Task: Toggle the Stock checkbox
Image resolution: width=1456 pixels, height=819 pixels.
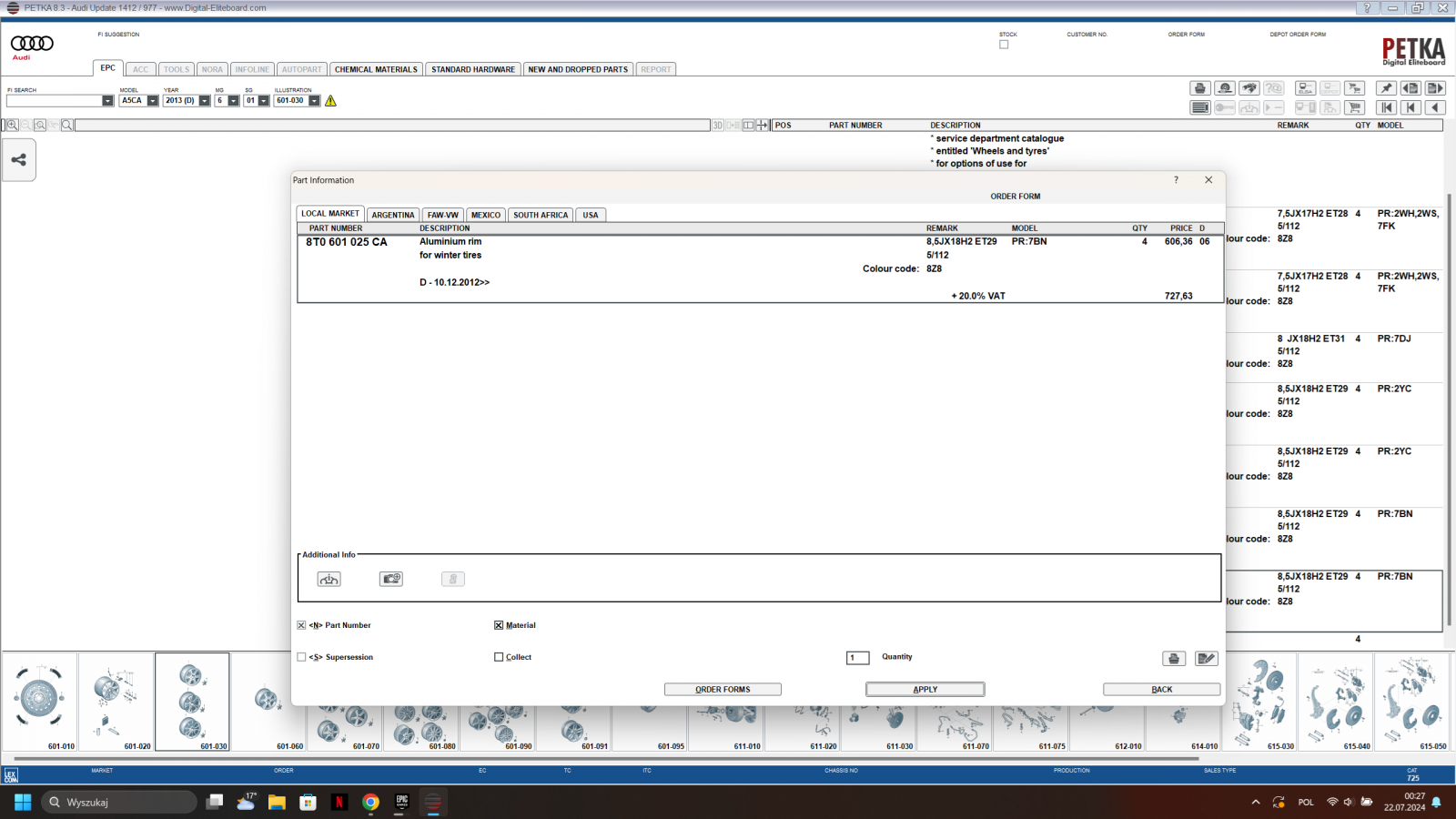Action: pyautogui.click(x=1004, y=45)
